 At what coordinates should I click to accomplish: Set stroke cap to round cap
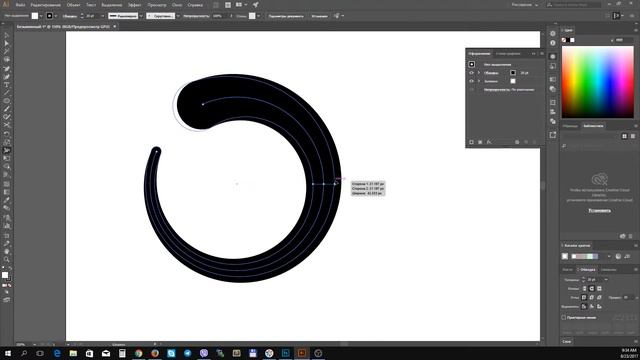(591, 289)
